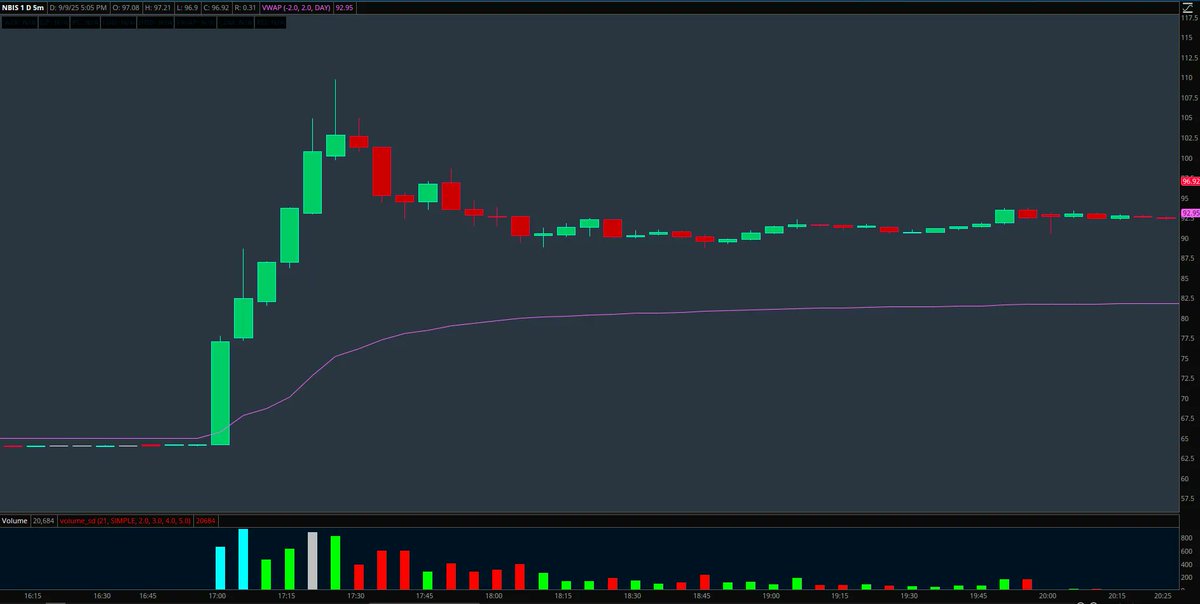Click the red 20684 volume_sd value

point(206,521)
